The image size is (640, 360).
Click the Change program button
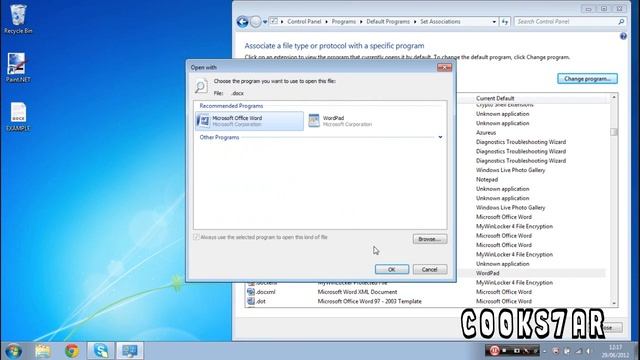[587, 79]
